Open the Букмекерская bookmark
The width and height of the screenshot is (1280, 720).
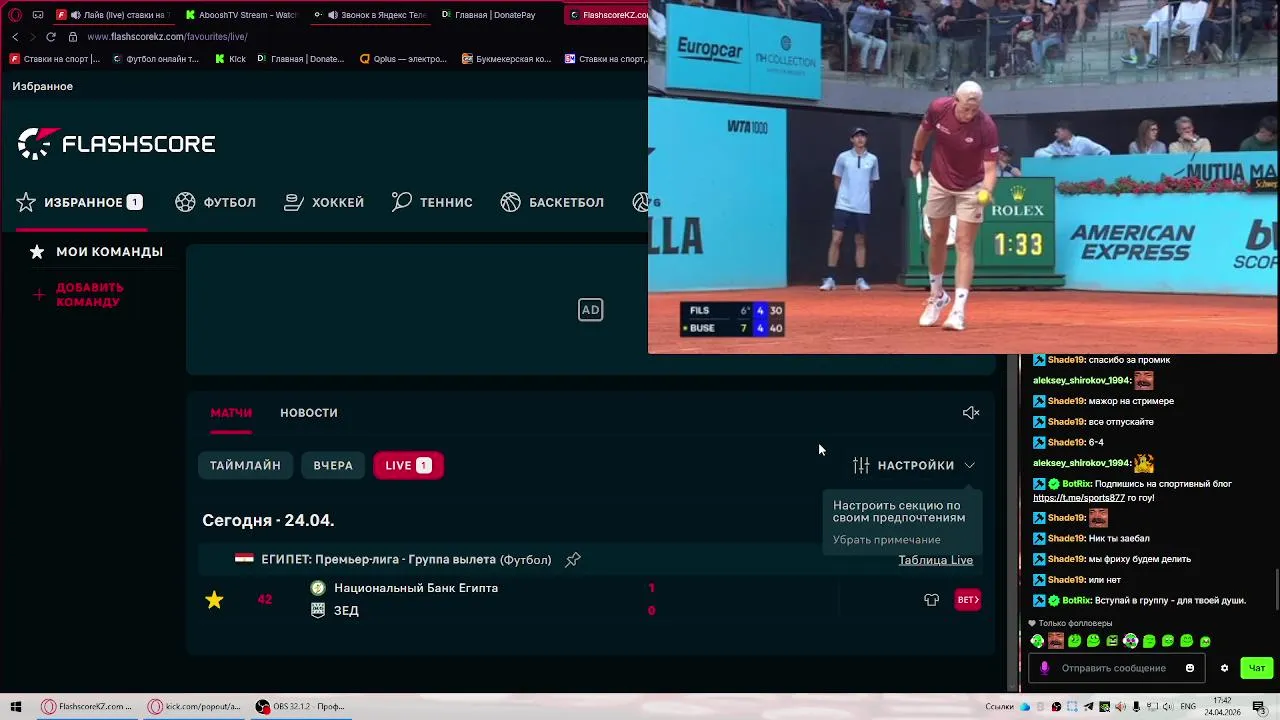[507, 59]
